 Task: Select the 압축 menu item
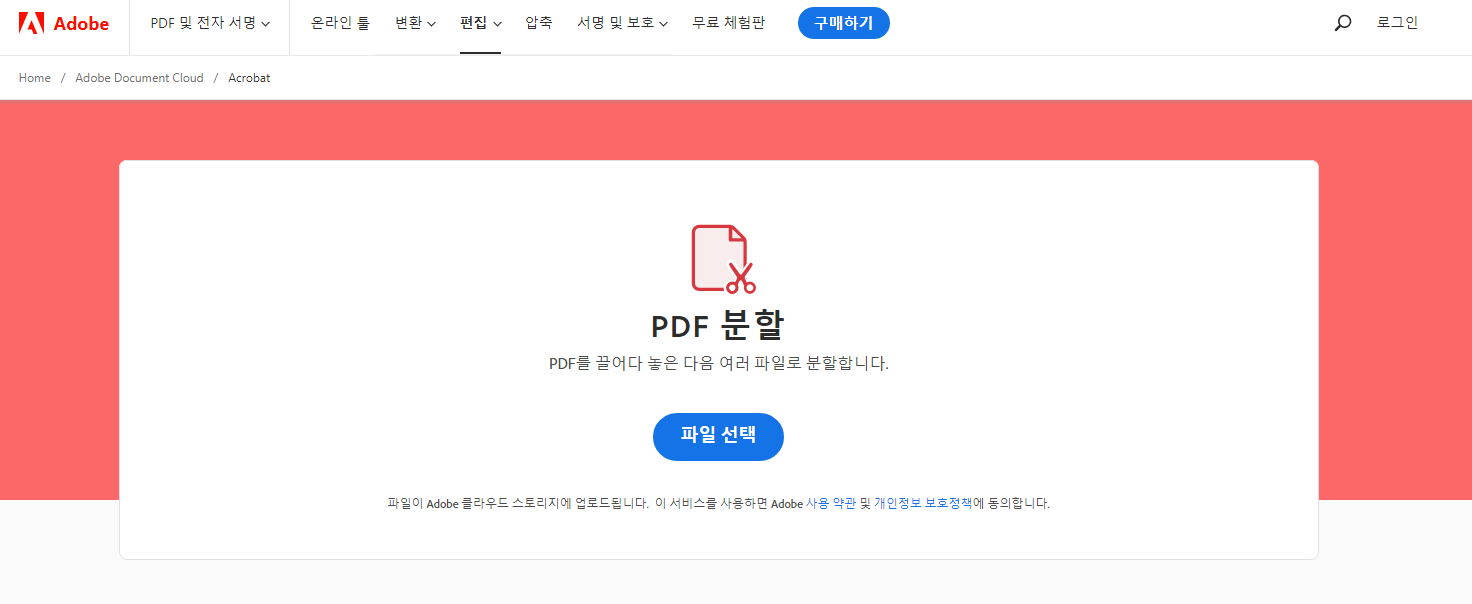tap(538, 22)
